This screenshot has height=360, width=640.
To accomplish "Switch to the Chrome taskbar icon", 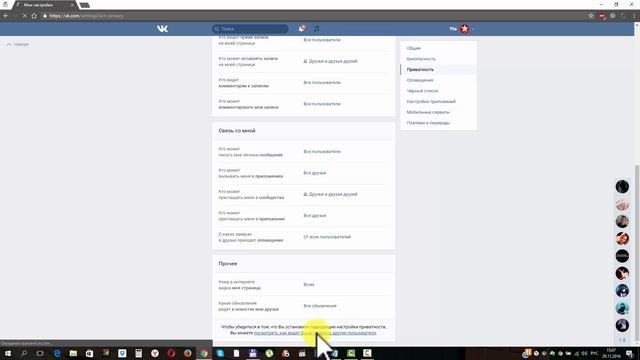I will click(x=204, y=353).
